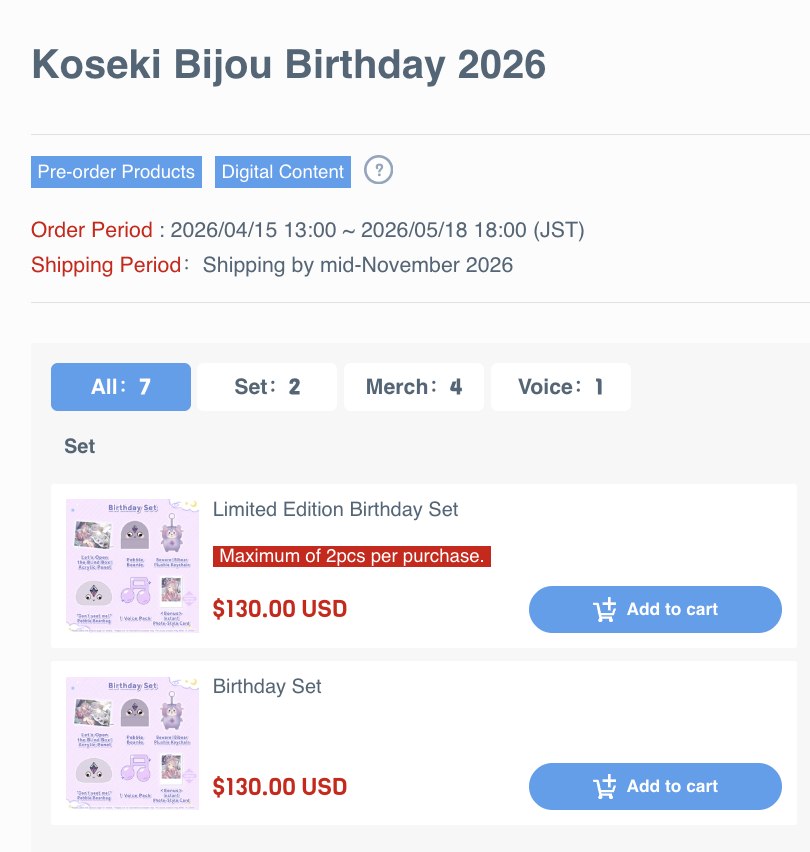This screenshot has height=852, width=810.
Task: Open the Limited Edition Birthday Set thumbnail
Action: [132, 566]
